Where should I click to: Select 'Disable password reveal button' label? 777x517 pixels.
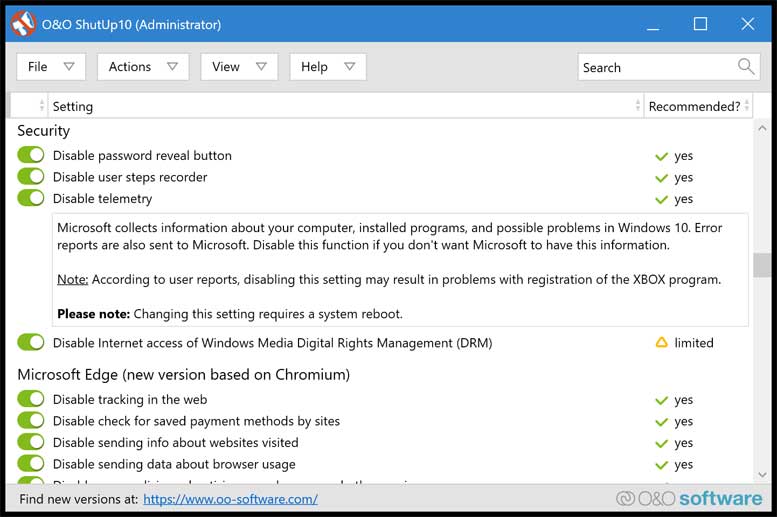(x=142, y=155)
